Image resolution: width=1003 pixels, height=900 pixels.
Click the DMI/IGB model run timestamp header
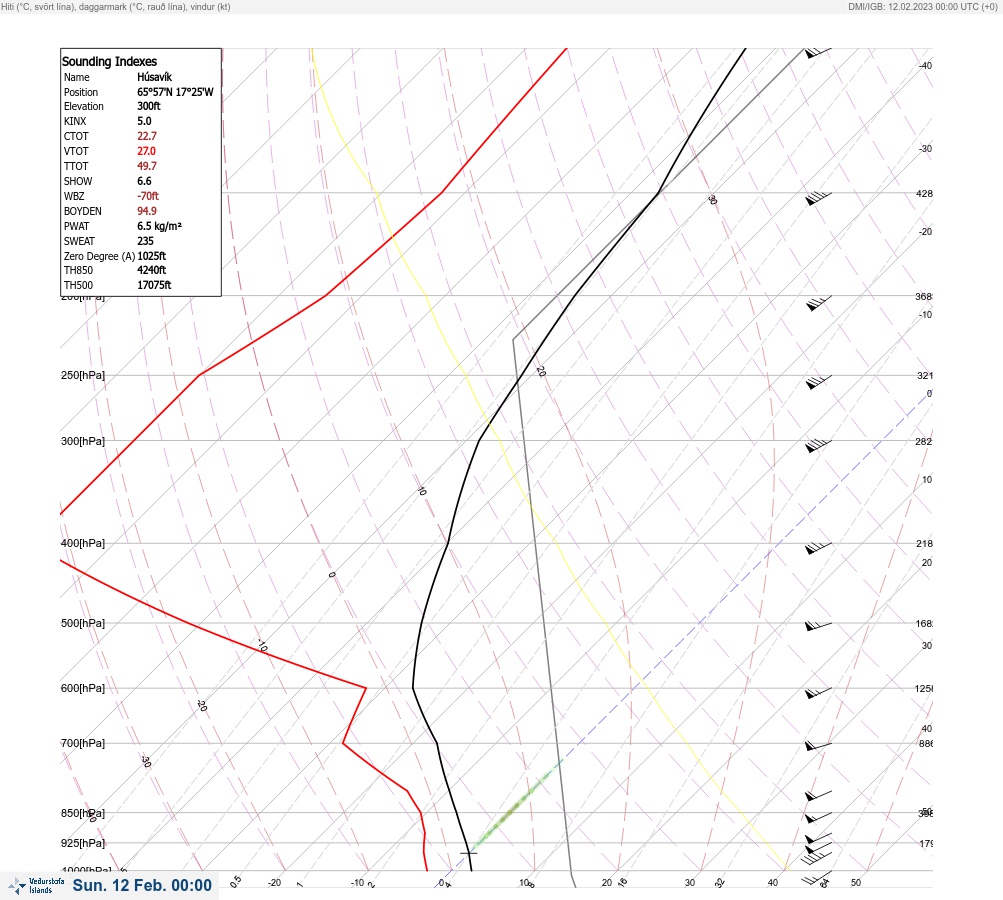point(922,6)
